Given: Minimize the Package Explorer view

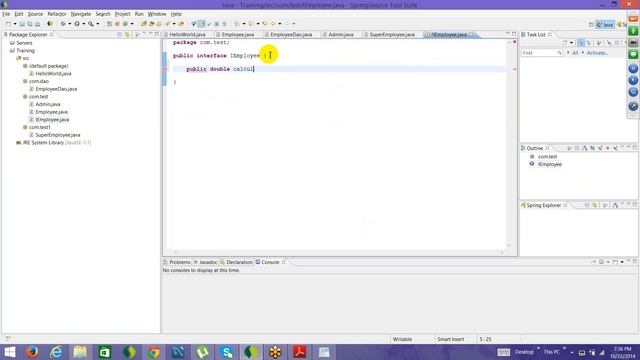Looking at the screenshot, I should point(151,34).
